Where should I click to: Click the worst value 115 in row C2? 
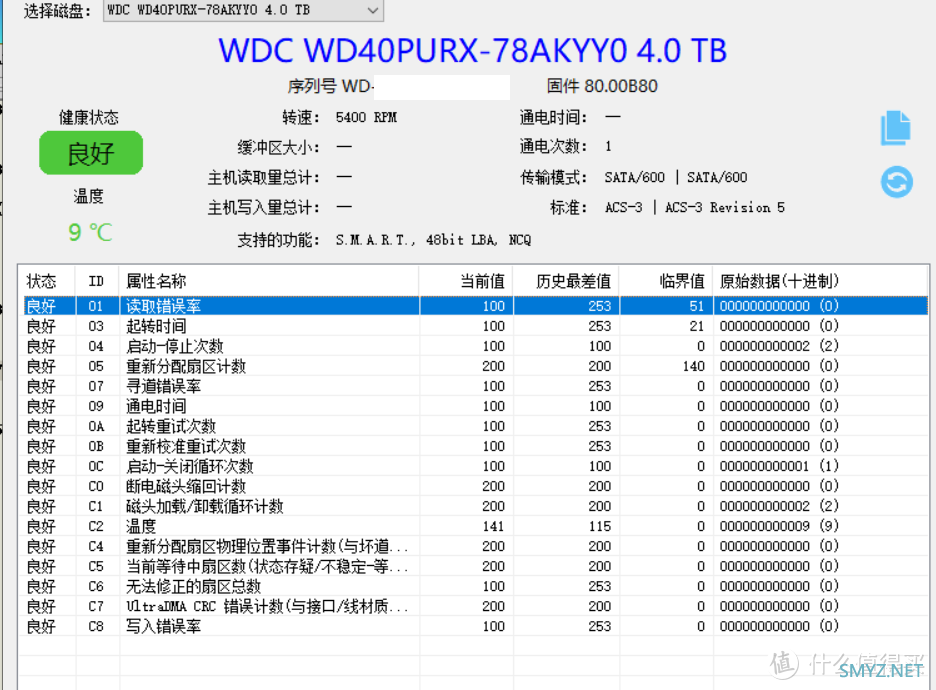[x=599, y=526]
